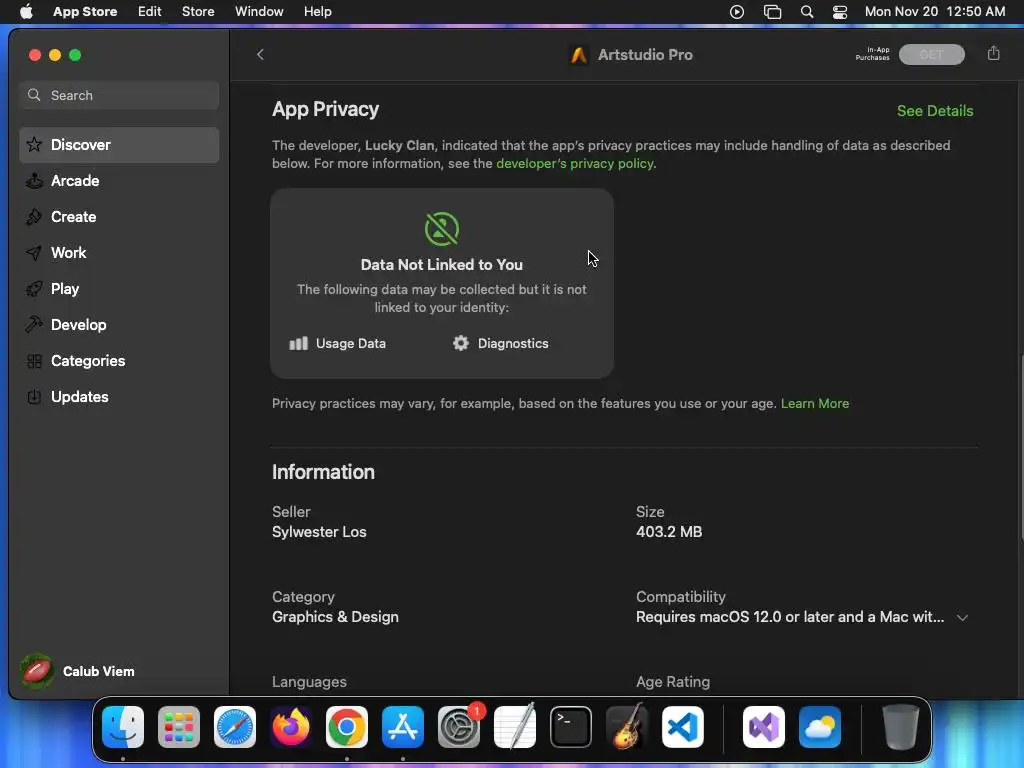The height and width of the screenshot is (768, 1024).
Task: Click the size value 403.2 MB
Action: [x=669, y=532]
